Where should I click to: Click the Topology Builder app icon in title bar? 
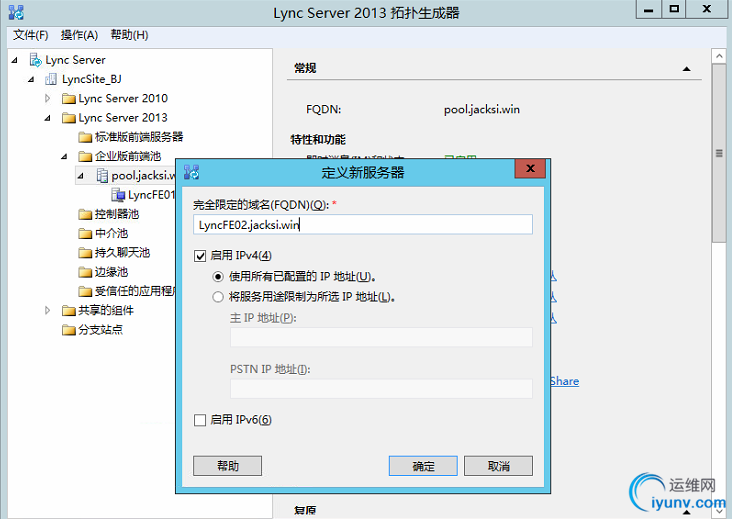(16, 13)
